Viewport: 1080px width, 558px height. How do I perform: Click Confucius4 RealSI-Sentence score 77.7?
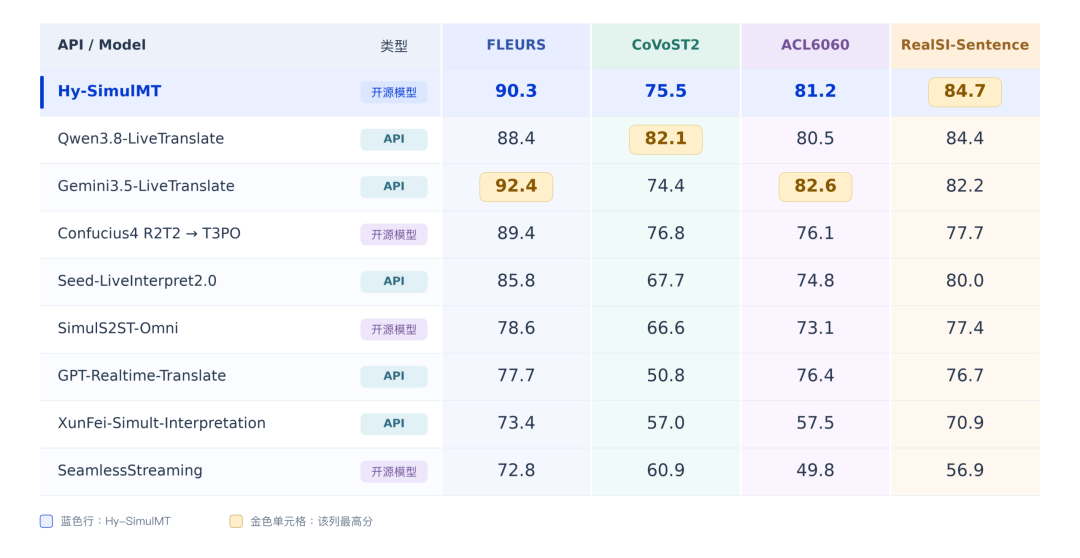(964, 234)
